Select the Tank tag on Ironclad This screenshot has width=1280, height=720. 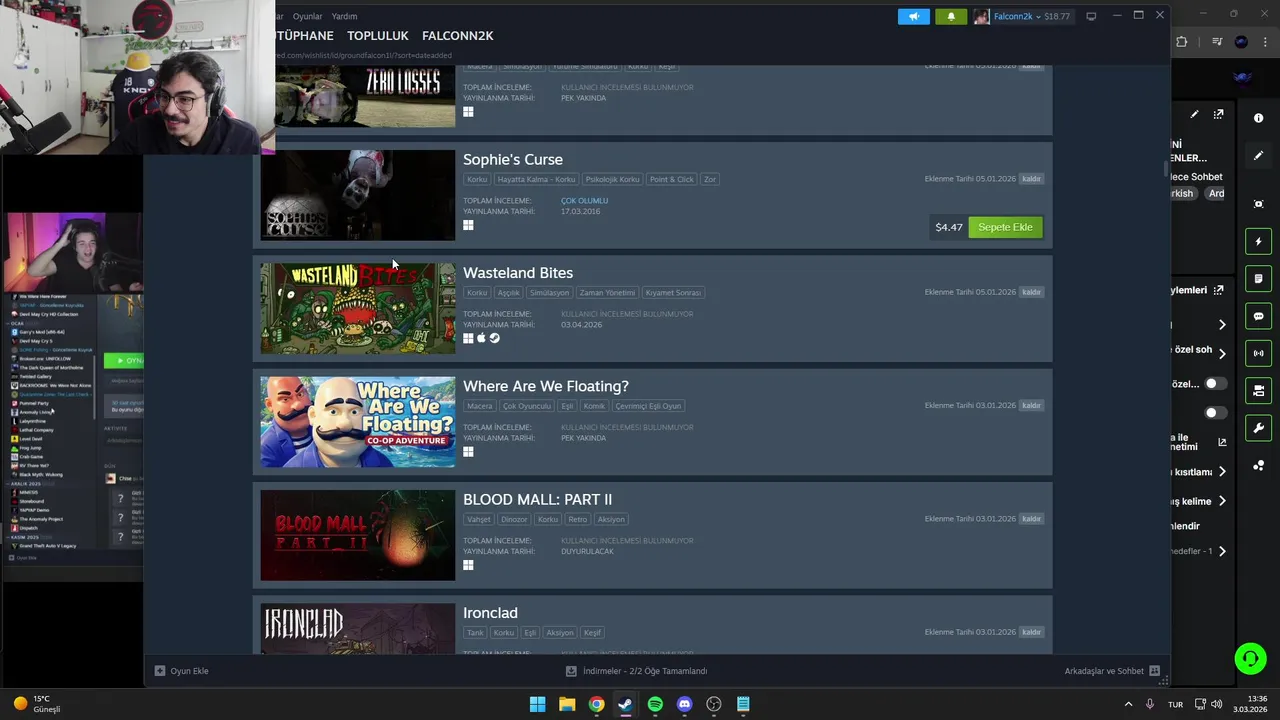point(475,632)
